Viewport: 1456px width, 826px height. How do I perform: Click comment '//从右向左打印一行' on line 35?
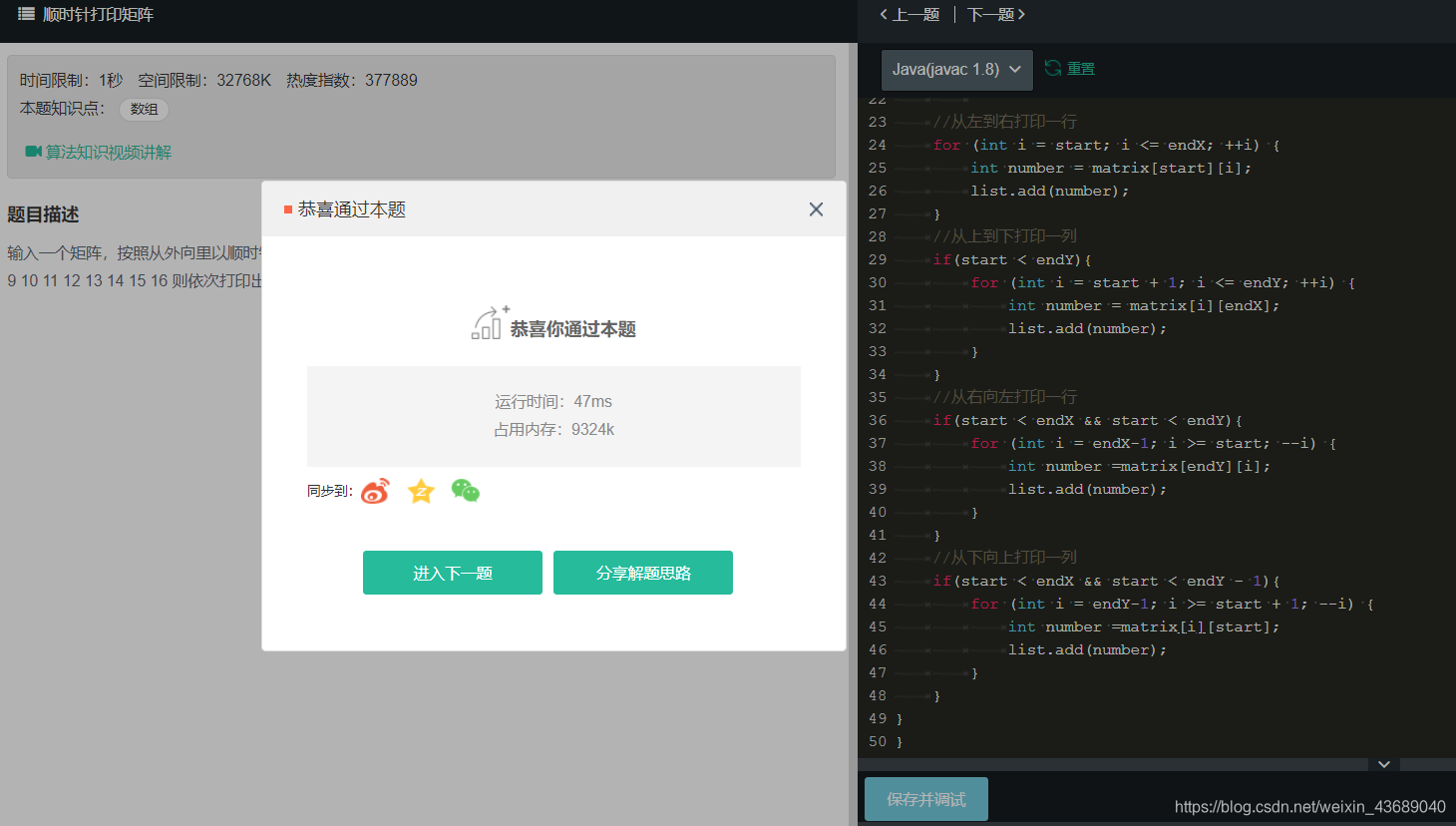point(1005,397)
